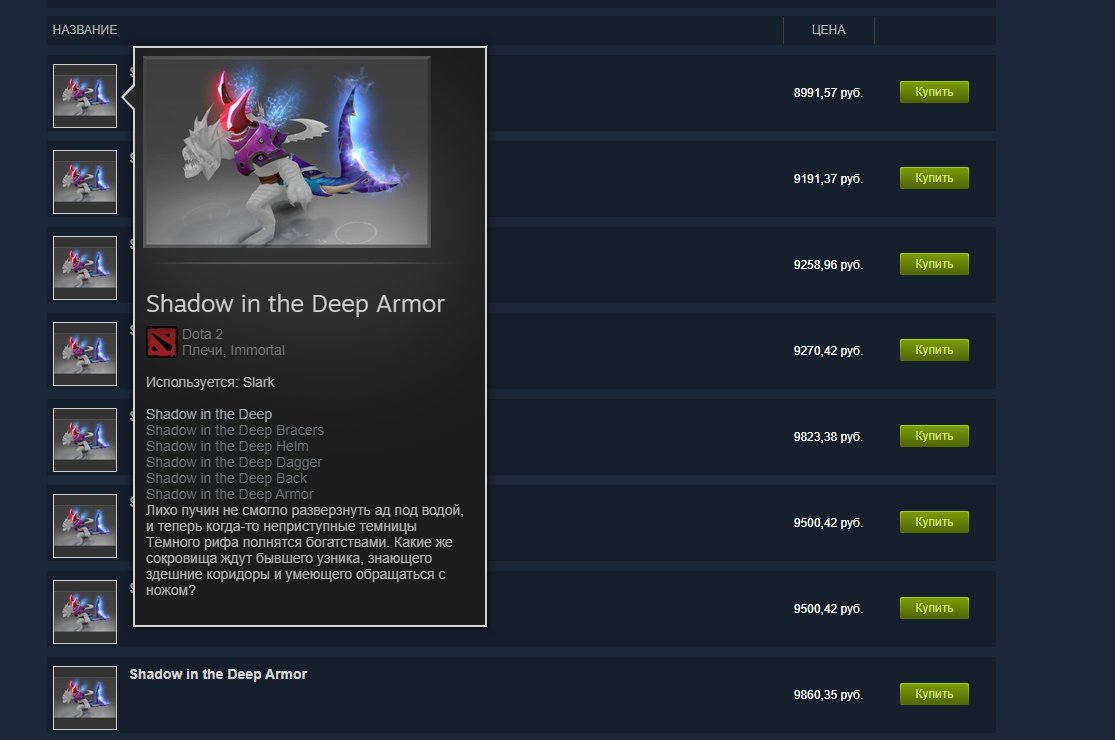Sort listings by the НАЗВАНИЕ column header
Screen dimensions: 1115x740
85,30
